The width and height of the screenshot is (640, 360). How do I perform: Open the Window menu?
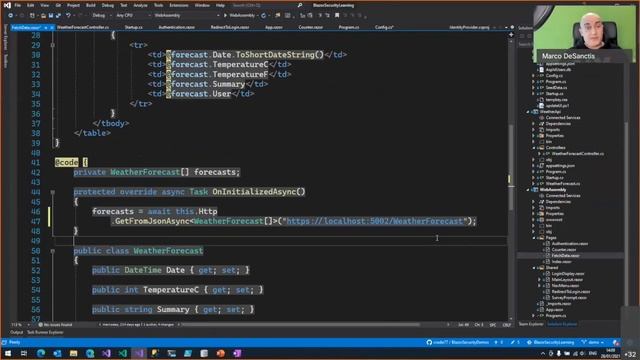click(x=202, y=5)
